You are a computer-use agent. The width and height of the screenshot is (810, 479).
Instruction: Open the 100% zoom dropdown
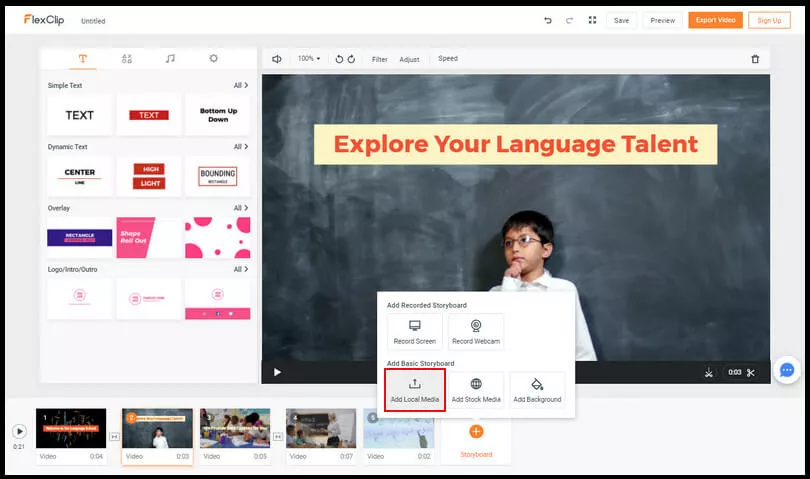pyautogui.click(x=309, y=58)
